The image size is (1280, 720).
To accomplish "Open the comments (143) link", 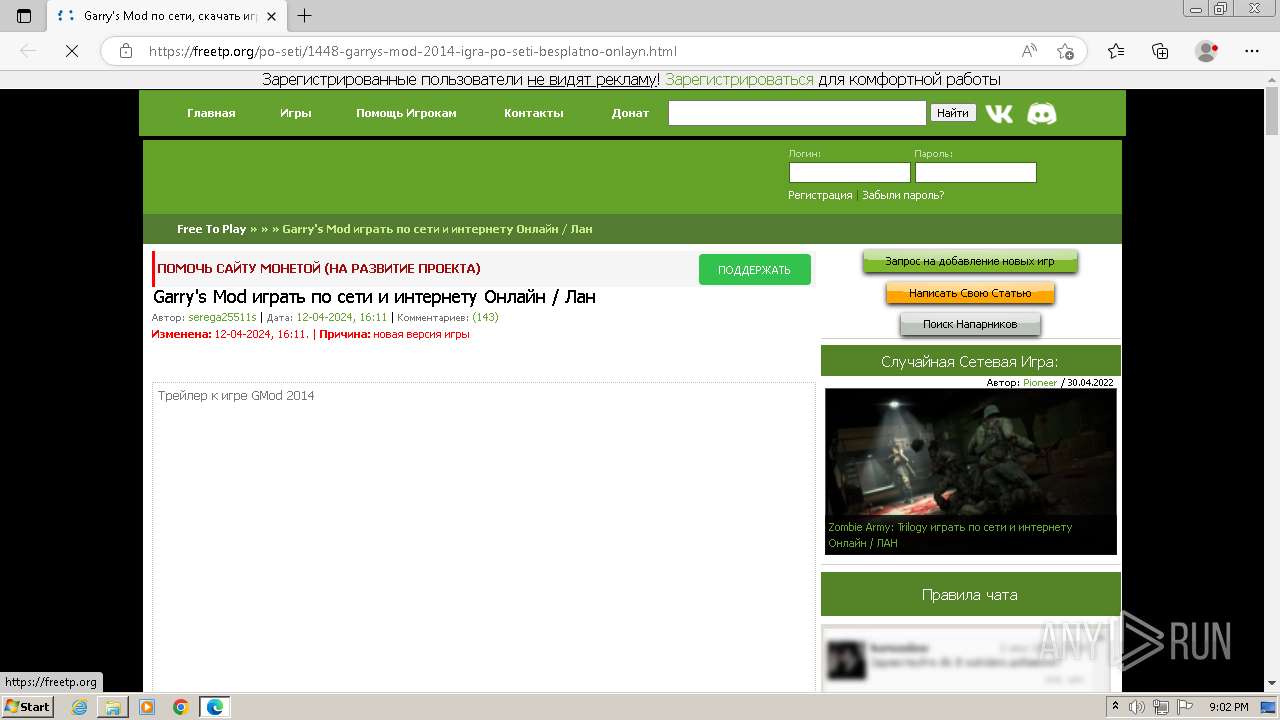I will (485, 317).
